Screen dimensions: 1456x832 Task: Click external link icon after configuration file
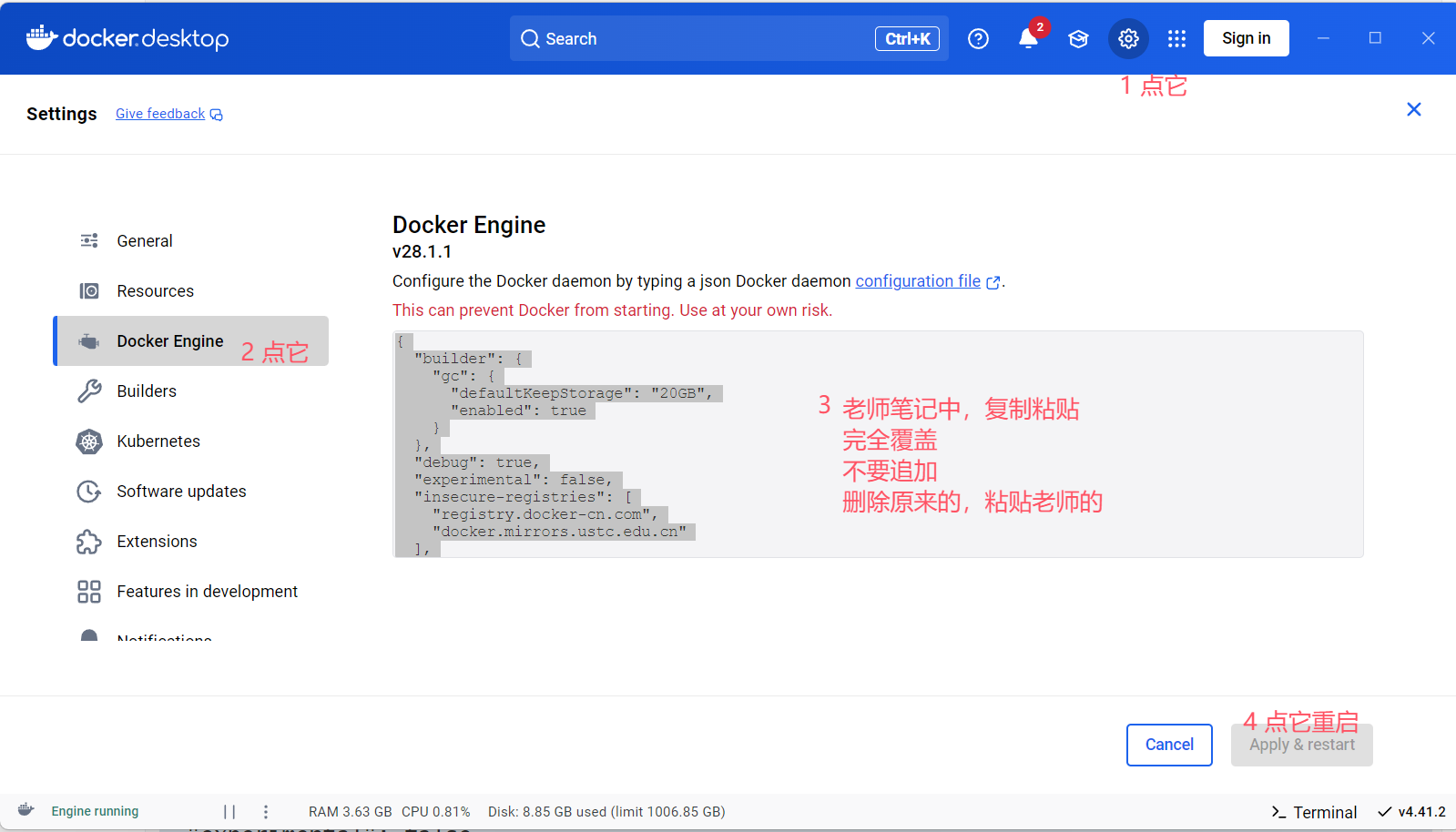(x=993, y=282)
